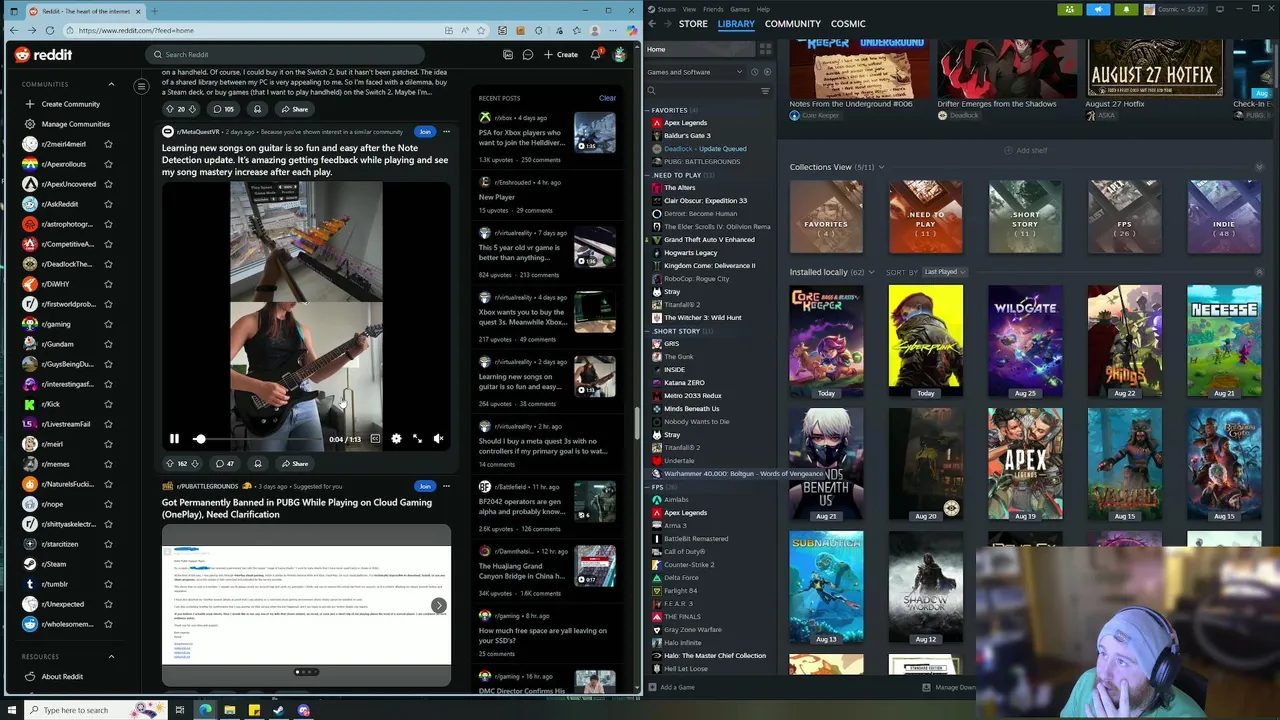1280x720 pixels.
Task: Click Create post button on Reddit
Action: [x=561, y=54]
